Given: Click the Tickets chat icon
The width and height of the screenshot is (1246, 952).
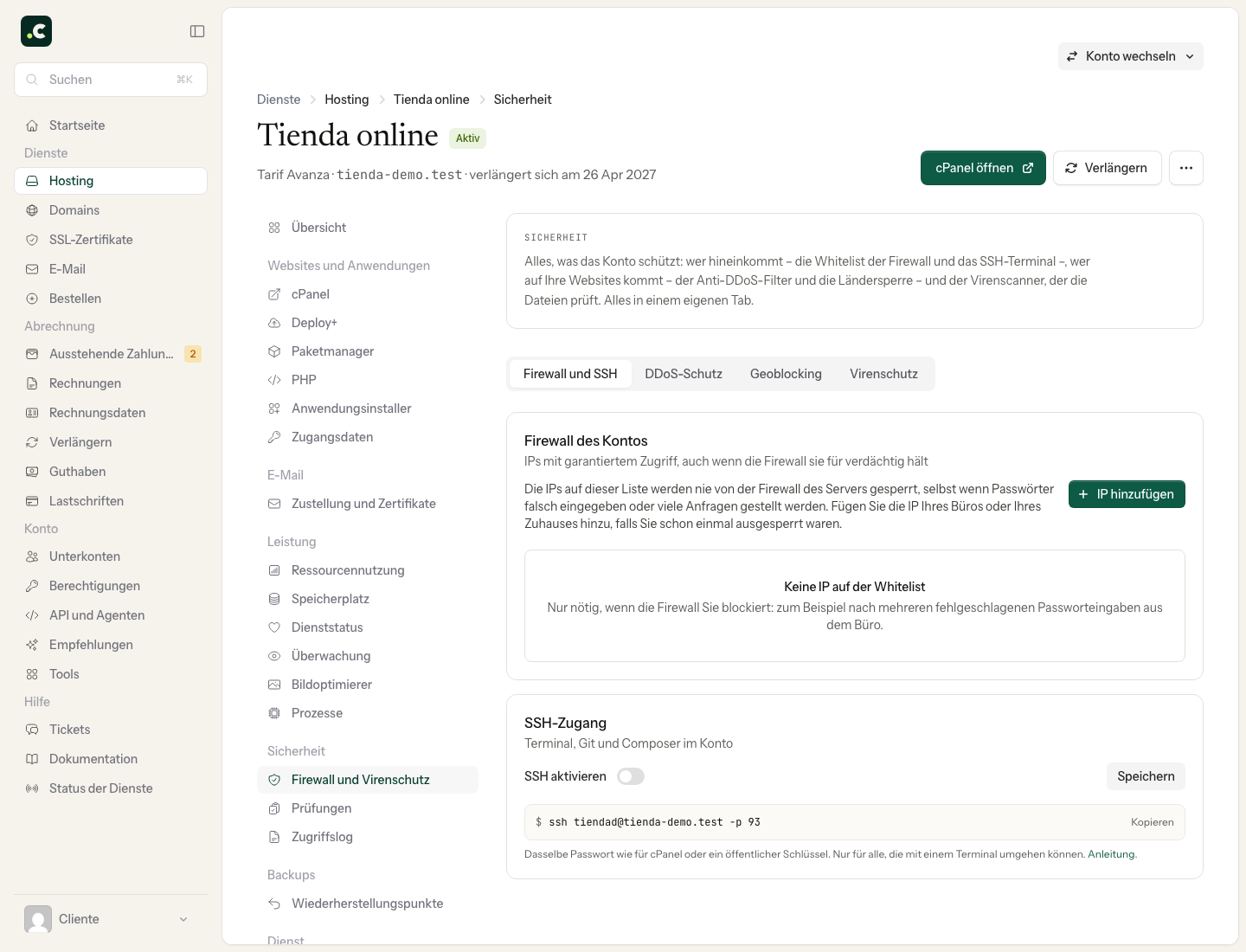Looking at the screenshot, I should [32, 730].
